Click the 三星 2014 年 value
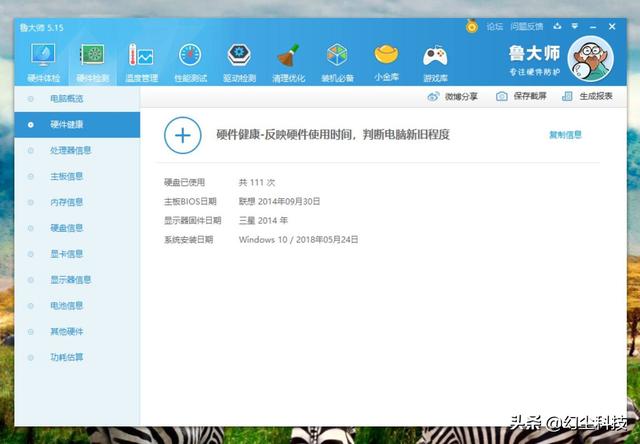Viewport: 640px width, 444px height. (x=263, y=221)
